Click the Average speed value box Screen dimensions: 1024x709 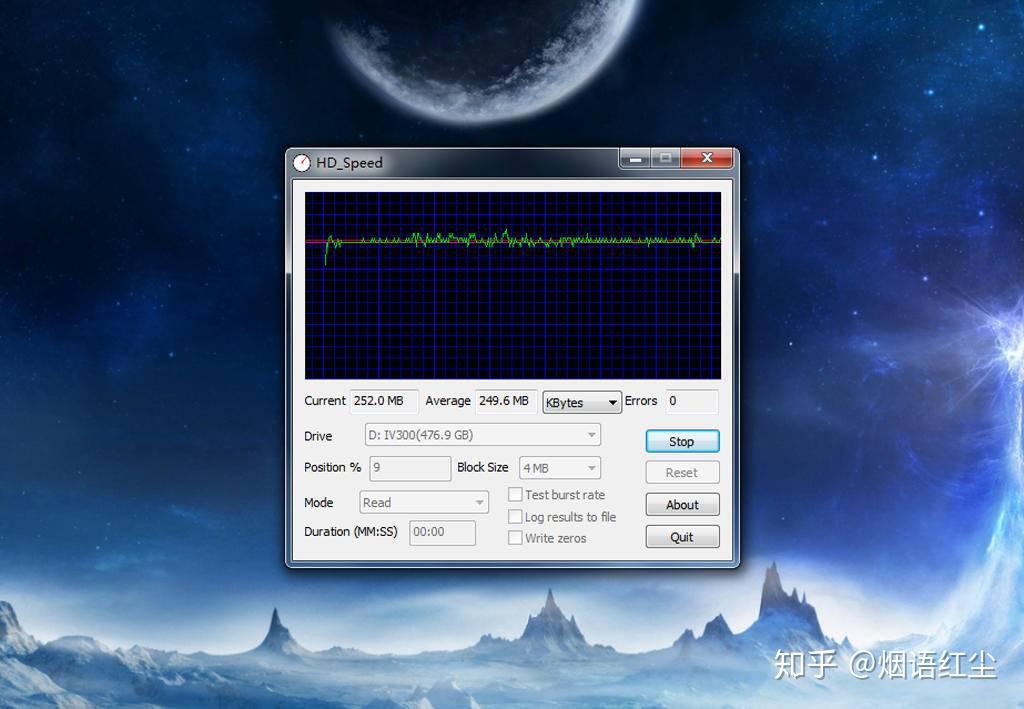506,401
